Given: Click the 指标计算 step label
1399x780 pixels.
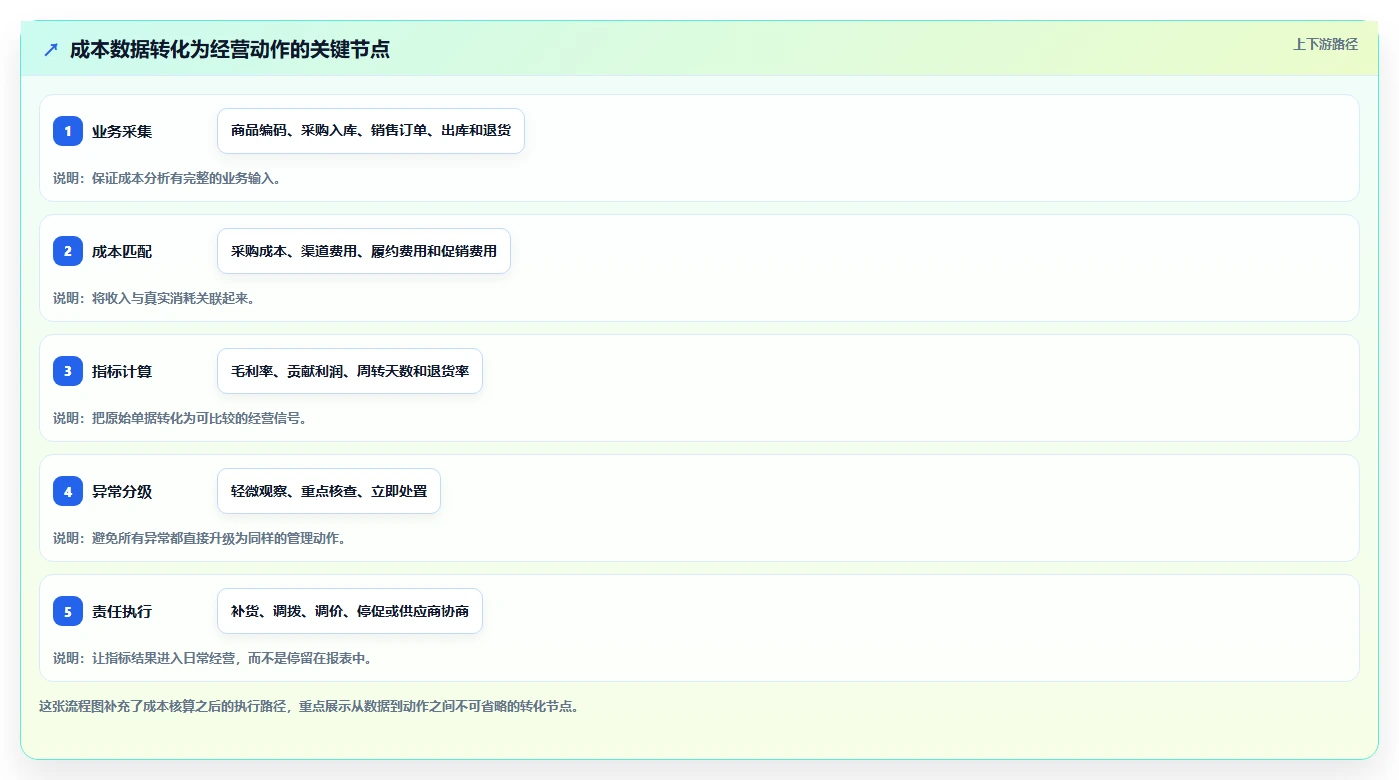Looking at the screenshot, I should 122,371.
